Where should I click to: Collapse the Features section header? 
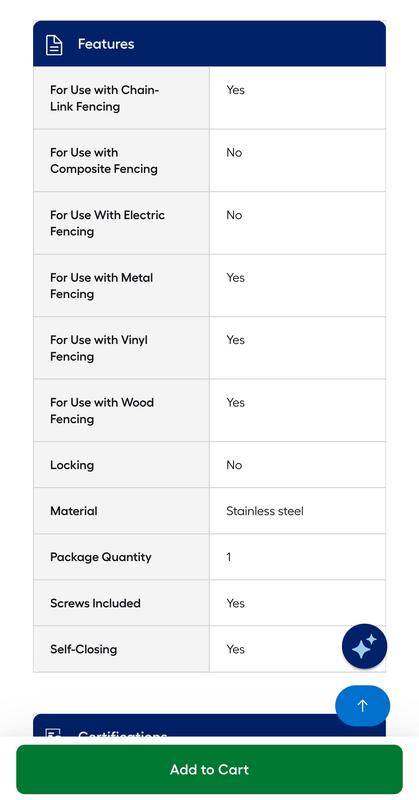pyautogui.click(x=209, y=44)
